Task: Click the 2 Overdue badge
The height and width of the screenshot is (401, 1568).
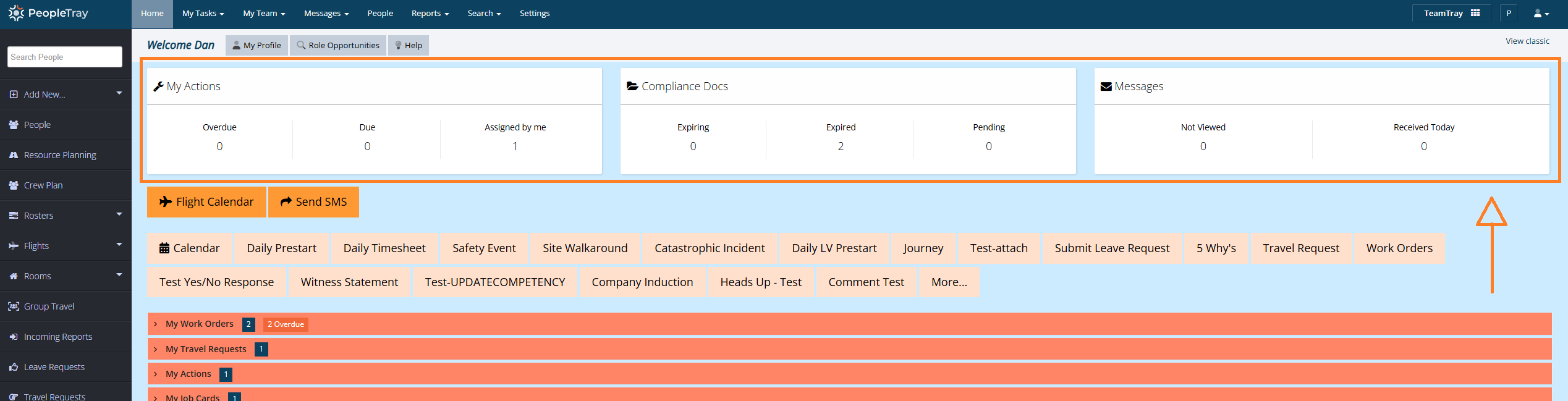Action: coord(286,324)
